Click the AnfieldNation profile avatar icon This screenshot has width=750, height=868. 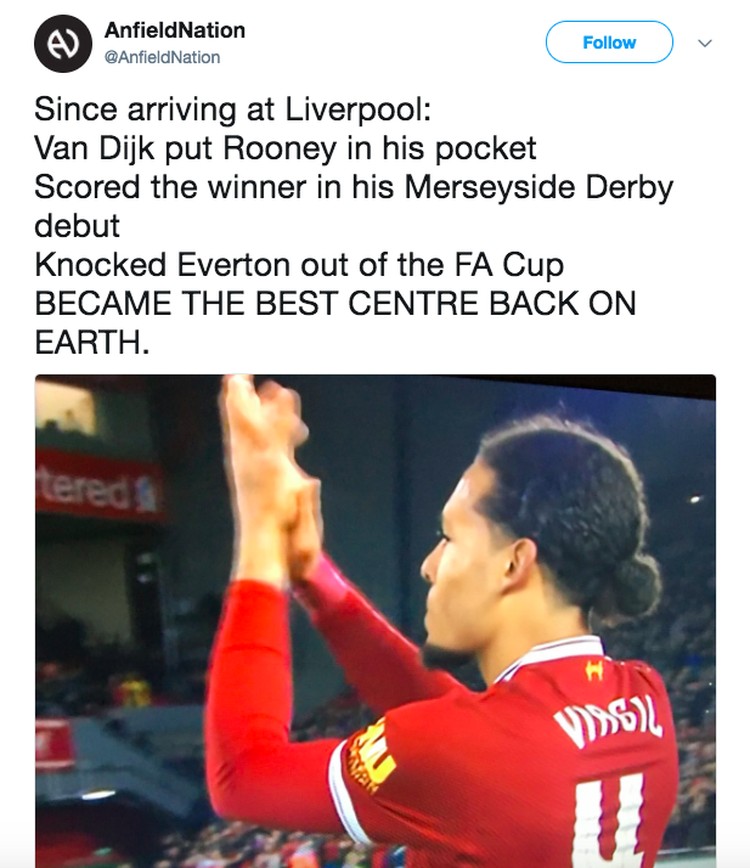click(63, 43)
